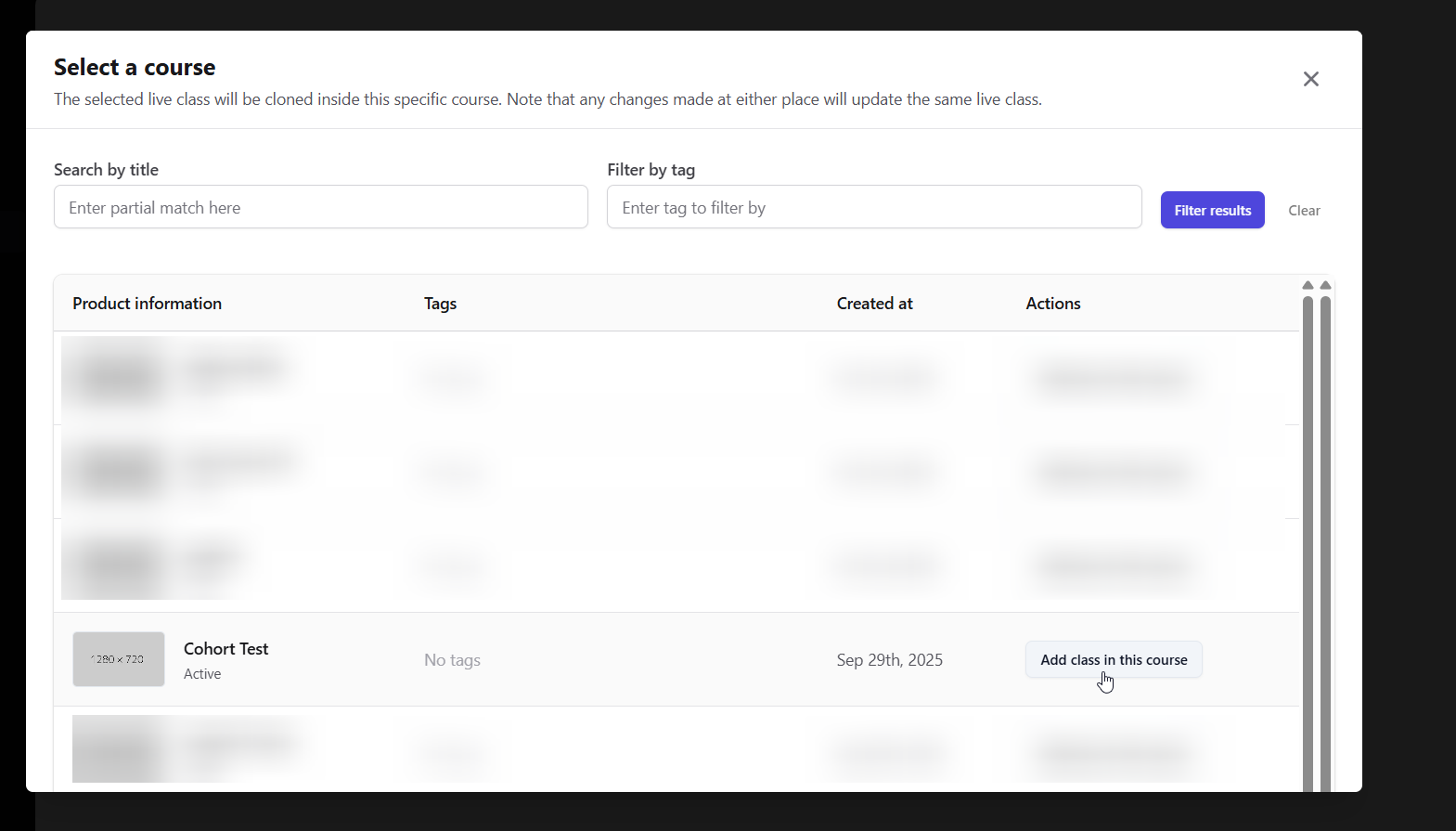This screenshot has width=1456, height=831.
Task: Click the Sep 29th, 2025 creation date
Action: point(889,660)
